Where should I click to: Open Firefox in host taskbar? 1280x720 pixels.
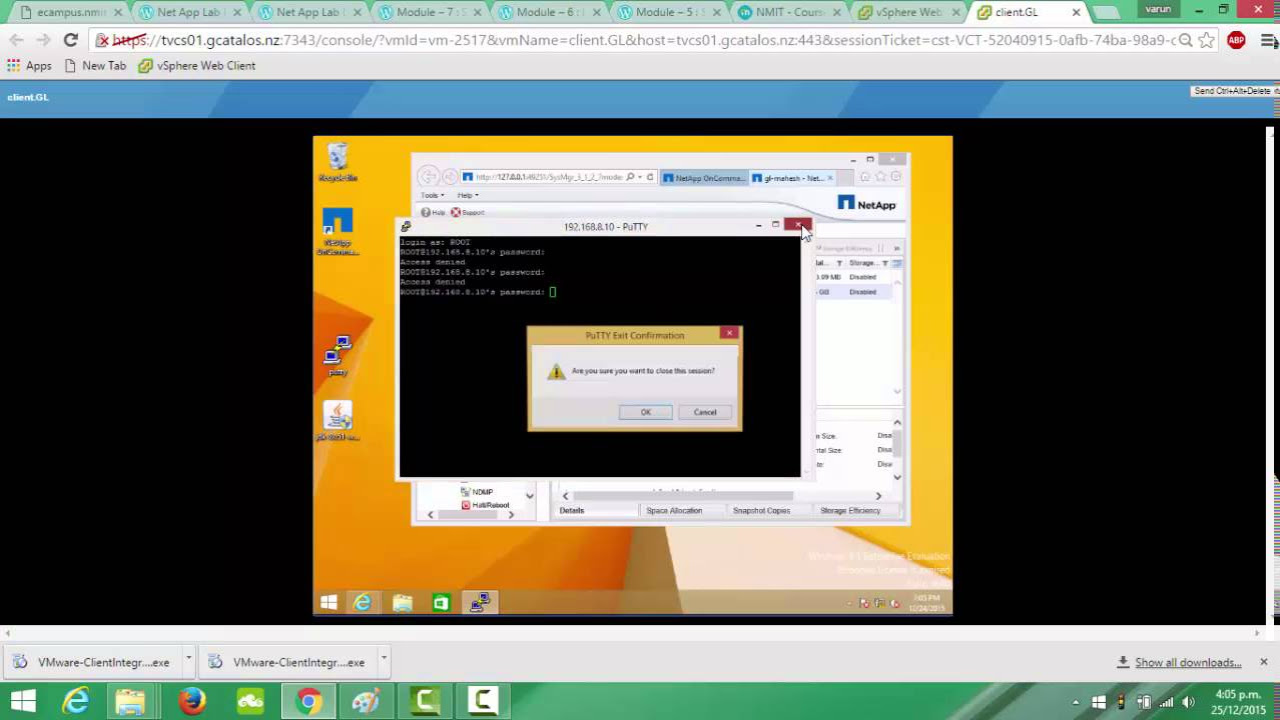191,701
